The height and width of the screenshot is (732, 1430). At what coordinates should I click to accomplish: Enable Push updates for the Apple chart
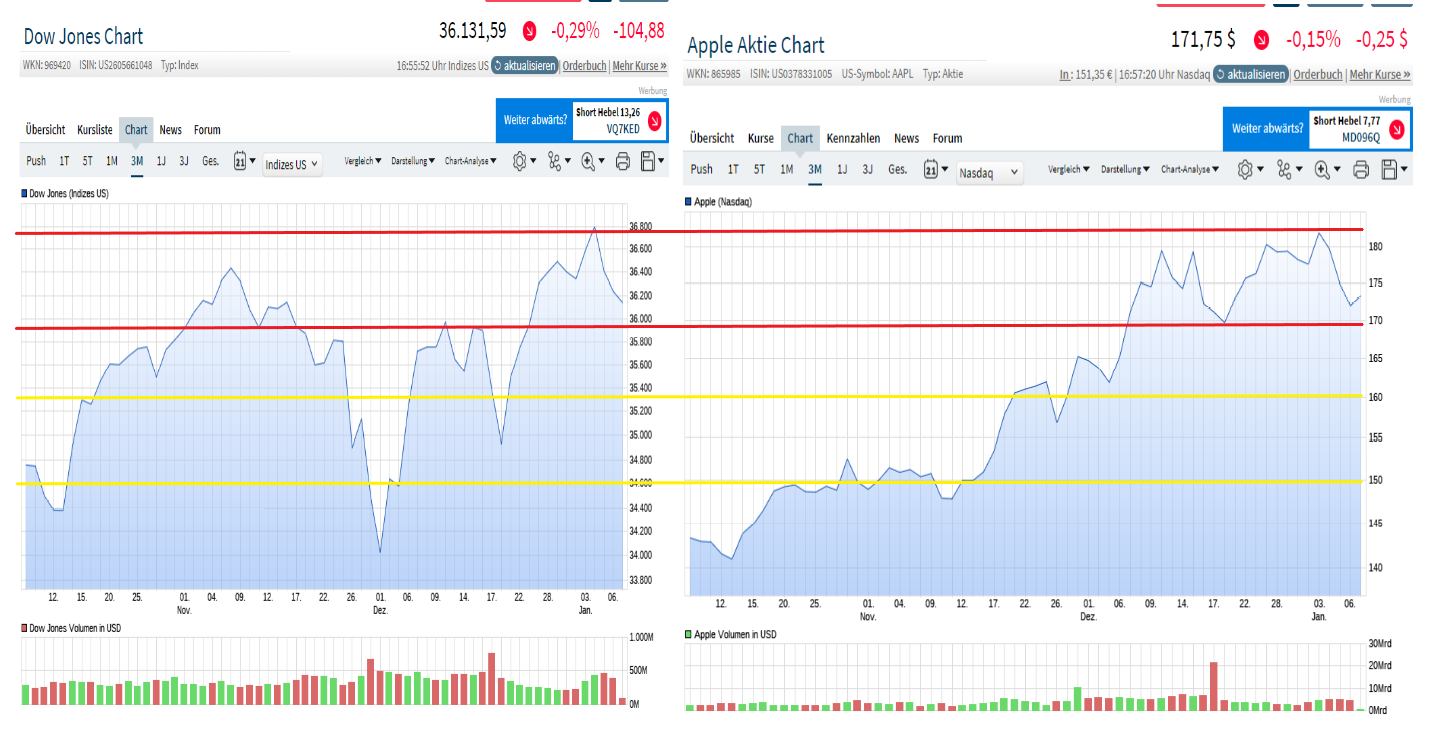click(702, 169)
